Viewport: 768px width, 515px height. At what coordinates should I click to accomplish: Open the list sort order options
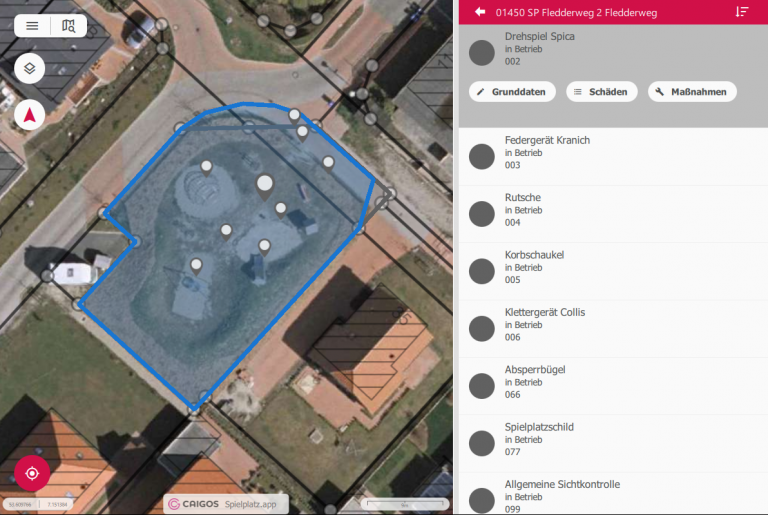pos(742,12)
